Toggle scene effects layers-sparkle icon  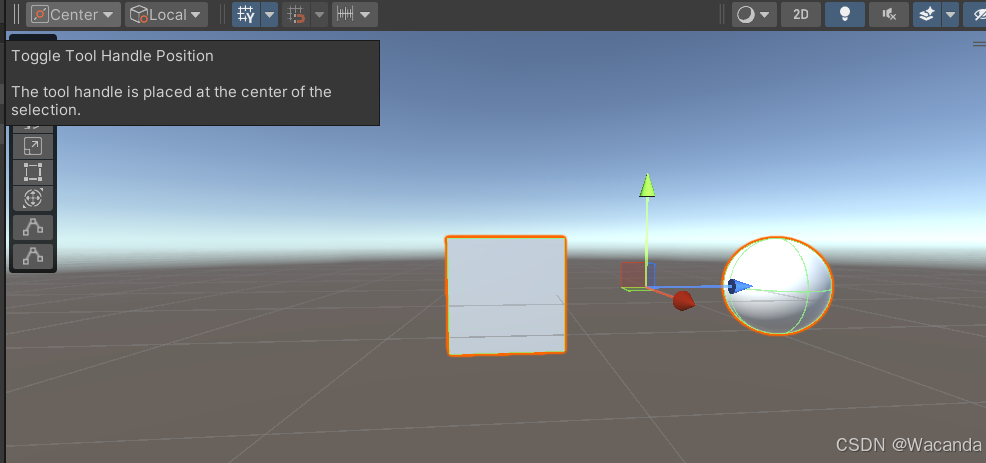point(927,14)
